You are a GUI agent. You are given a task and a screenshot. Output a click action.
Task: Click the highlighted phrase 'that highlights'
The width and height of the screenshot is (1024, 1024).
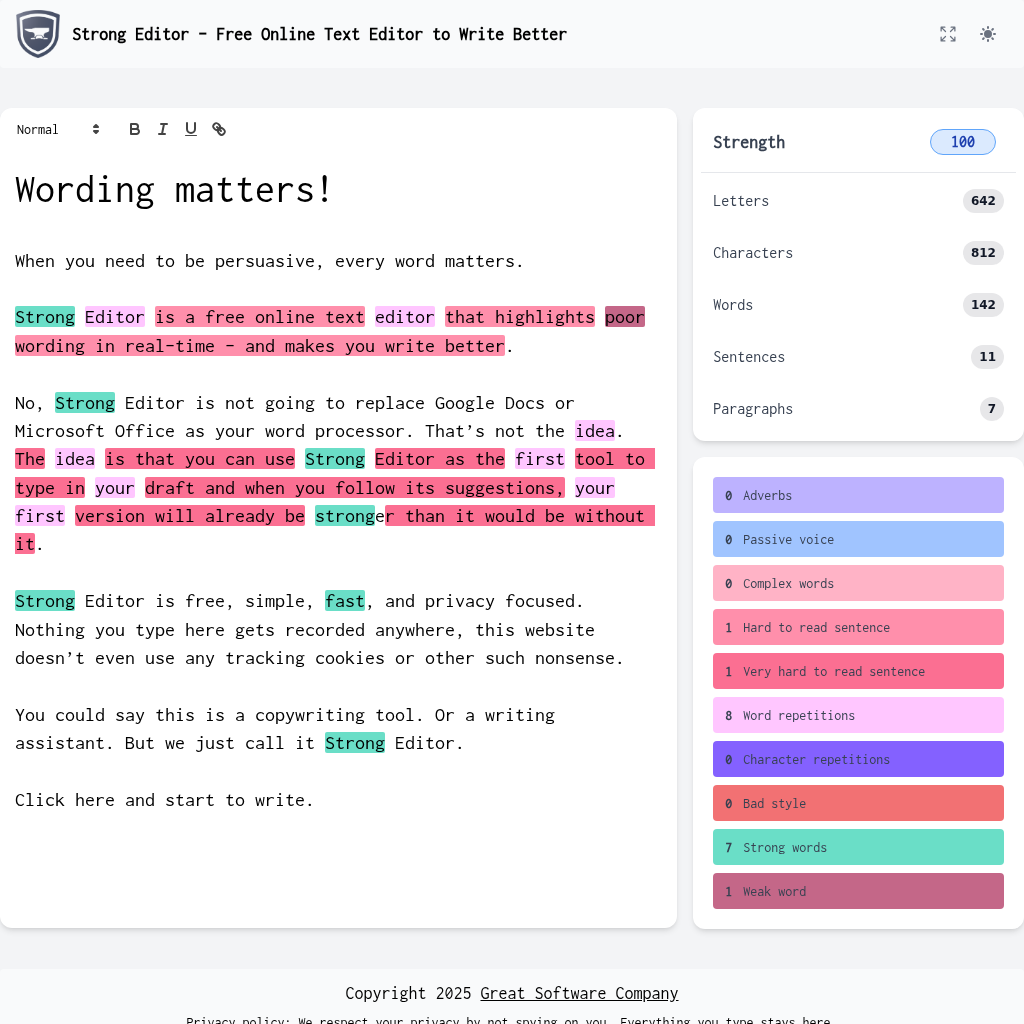point(520,317)
